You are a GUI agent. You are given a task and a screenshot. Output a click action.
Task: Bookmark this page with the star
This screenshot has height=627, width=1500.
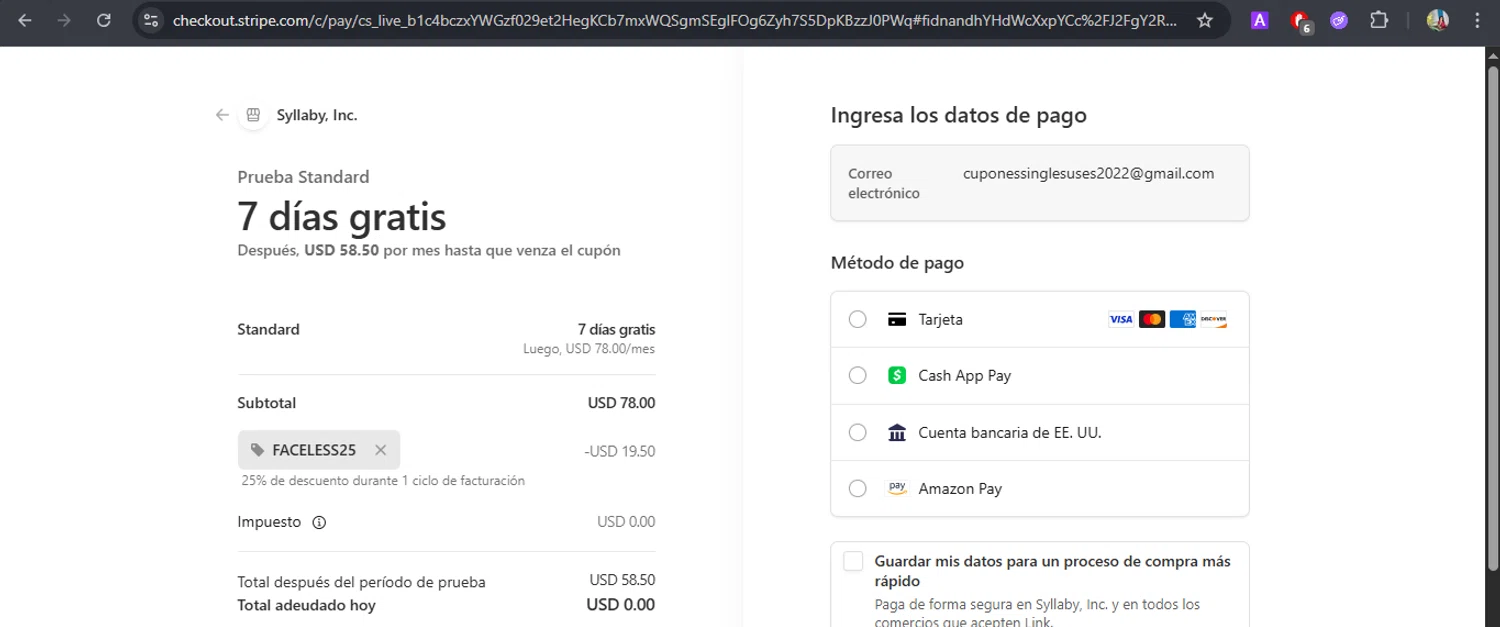pyautogui.click(x=1205, y=20)
